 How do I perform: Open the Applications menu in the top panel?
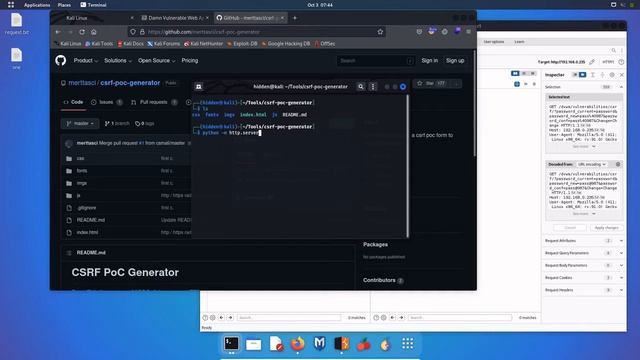tap(37, 5)
